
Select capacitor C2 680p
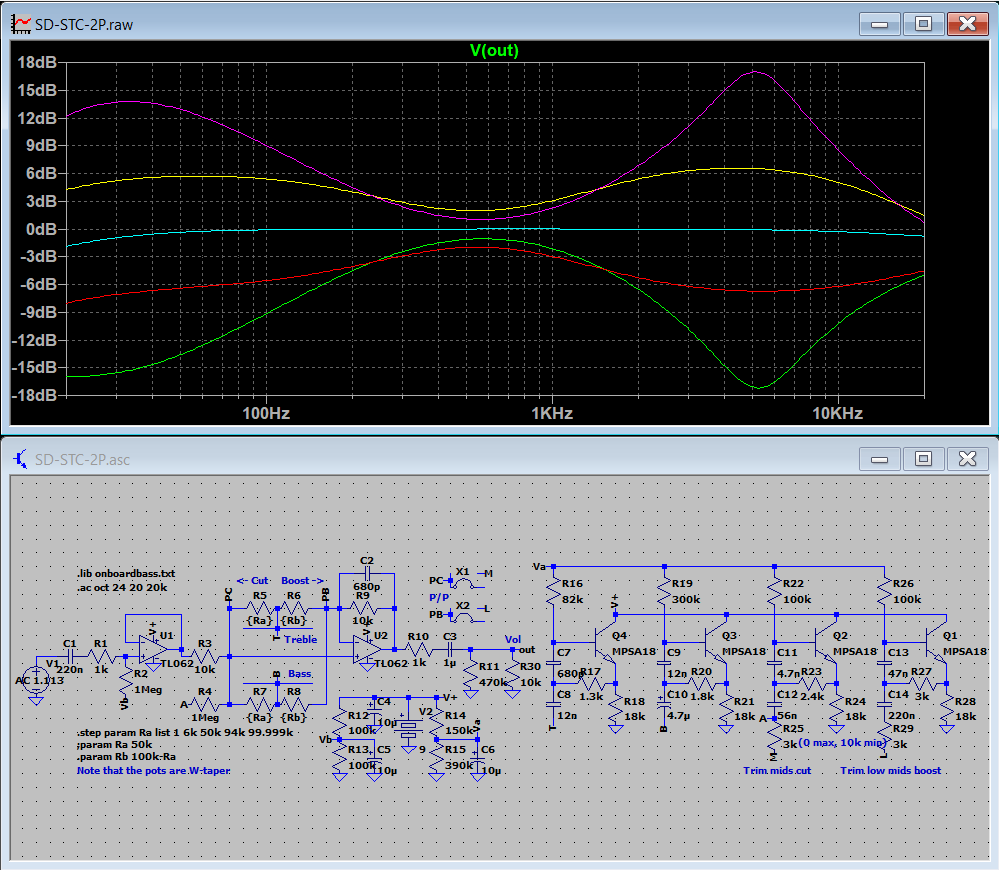[x=367, y=574]
